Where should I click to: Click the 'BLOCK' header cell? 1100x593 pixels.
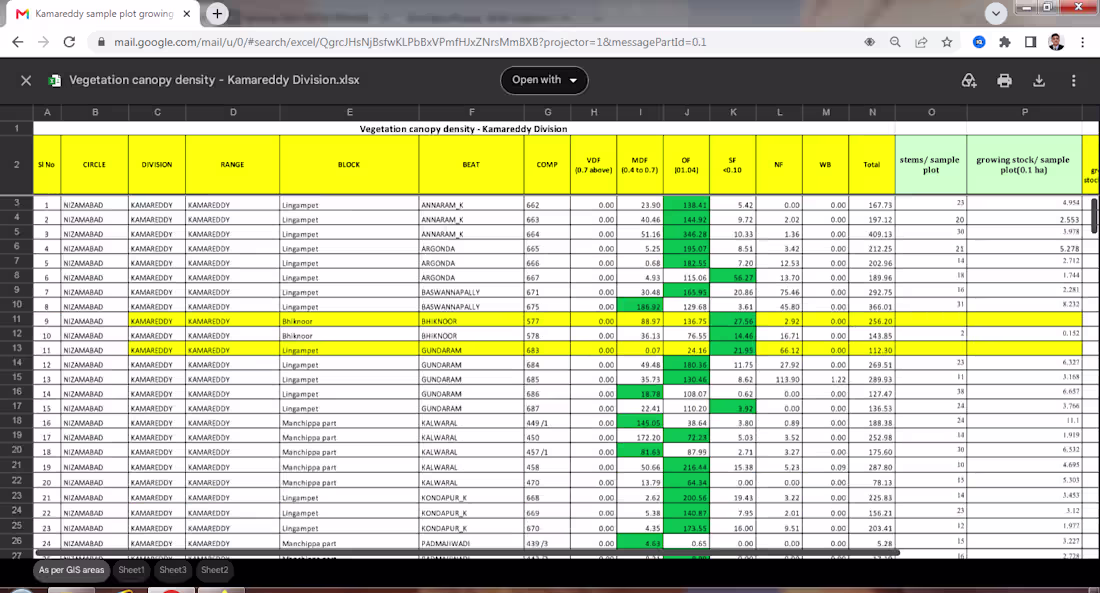349,164
